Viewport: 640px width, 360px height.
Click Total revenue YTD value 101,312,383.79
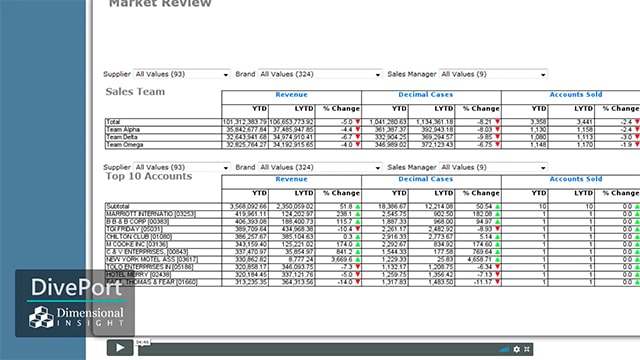coord(245,122)
